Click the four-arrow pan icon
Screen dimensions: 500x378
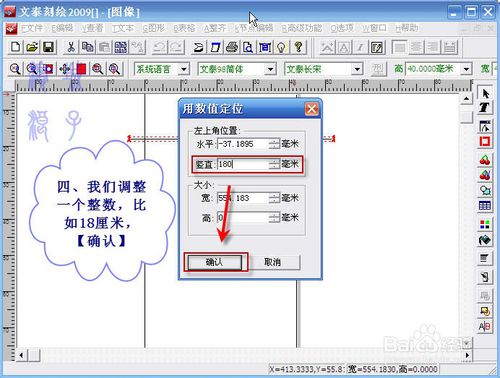(65, 69)
